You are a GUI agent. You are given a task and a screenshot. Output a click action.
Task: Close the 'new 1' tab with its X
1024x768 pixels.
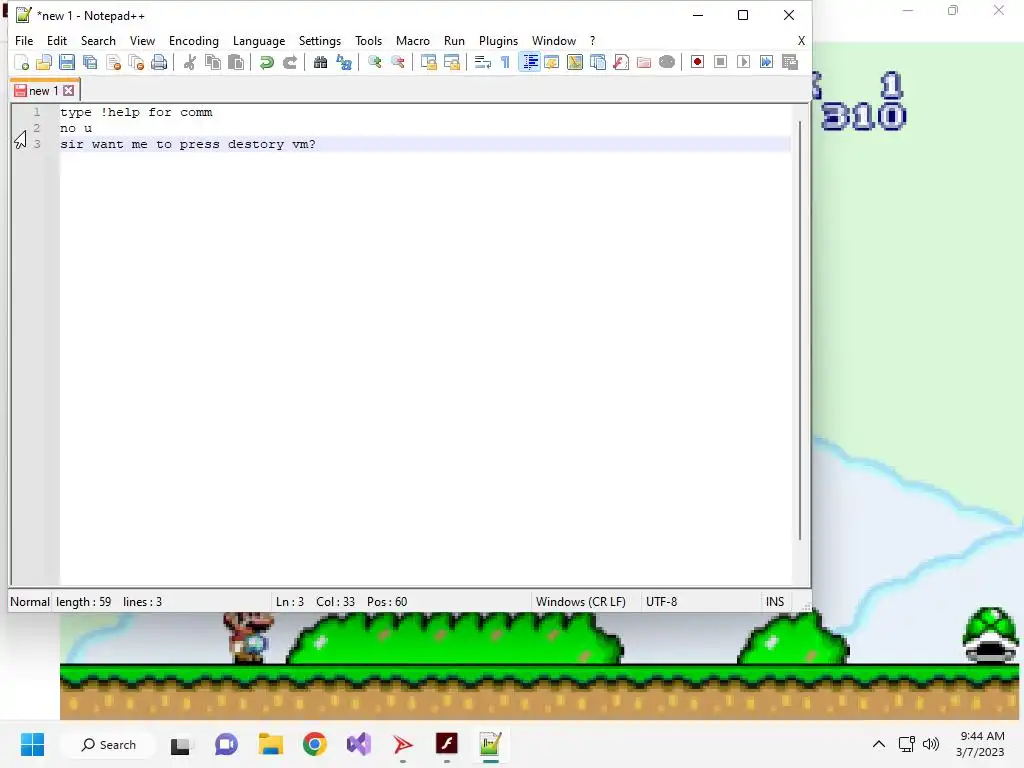[69, 91]
